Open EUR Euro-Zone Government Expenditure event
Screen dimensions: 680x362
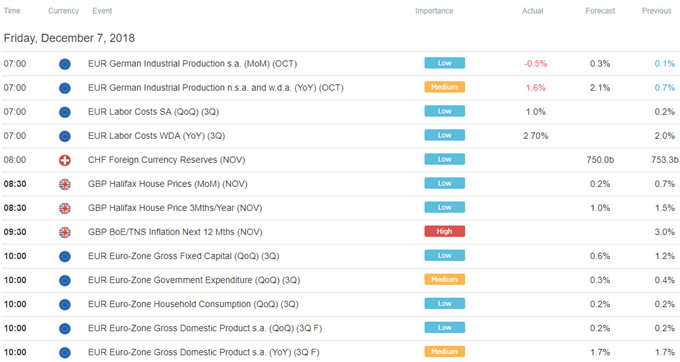pyautogui.click(x=194, y=280)
